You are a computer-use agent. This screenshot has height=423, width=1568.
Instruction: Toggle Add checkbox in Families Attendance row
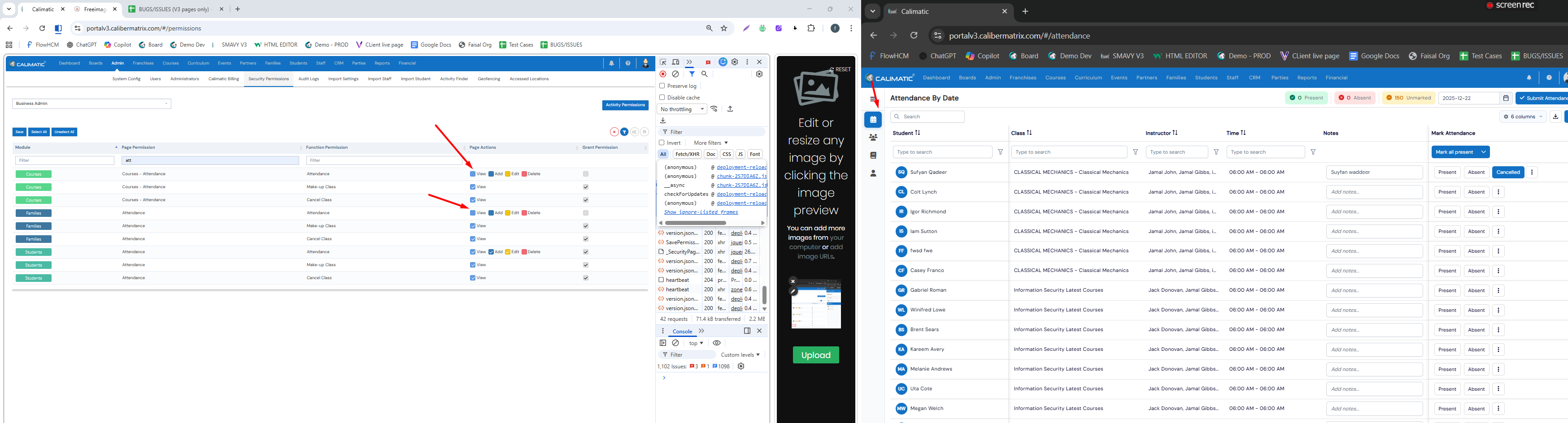pyautogui.click(x=491, y=213)
